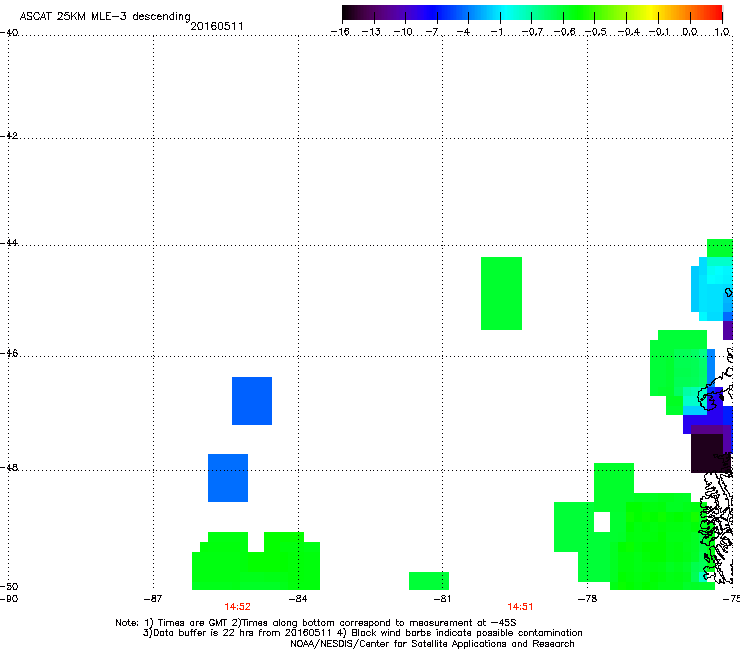Click the red time stamp '14:52'

pyautogui.click(x=237, y=607)
